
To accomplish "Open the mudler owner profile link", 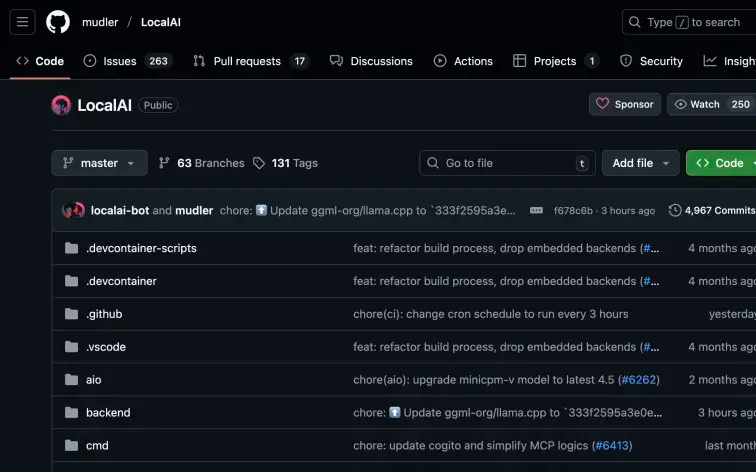I will (99, 22).
